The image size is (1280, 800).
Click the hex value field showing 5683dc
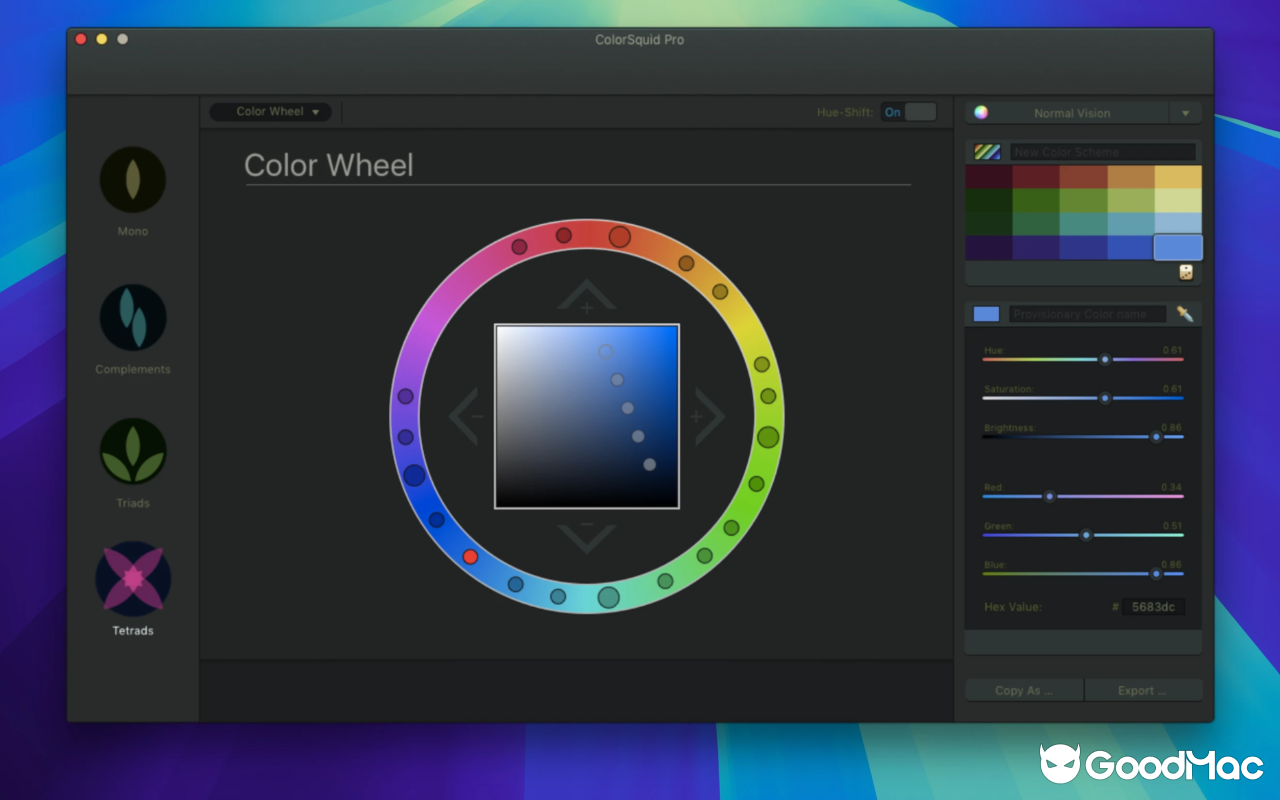coord(1155,606)
